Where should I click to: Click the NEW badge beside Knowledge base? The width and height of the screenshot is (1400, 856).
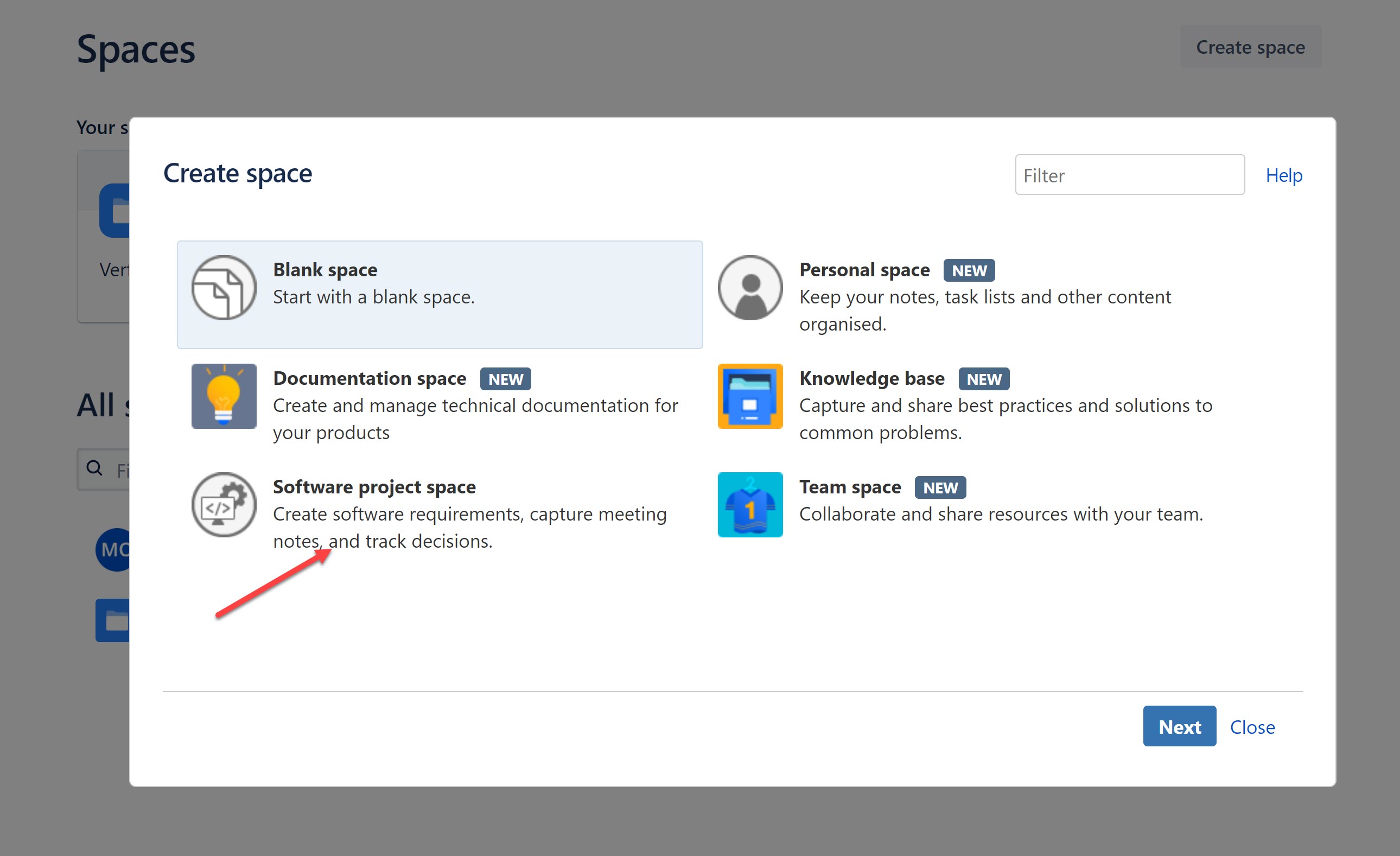(984, 379)
